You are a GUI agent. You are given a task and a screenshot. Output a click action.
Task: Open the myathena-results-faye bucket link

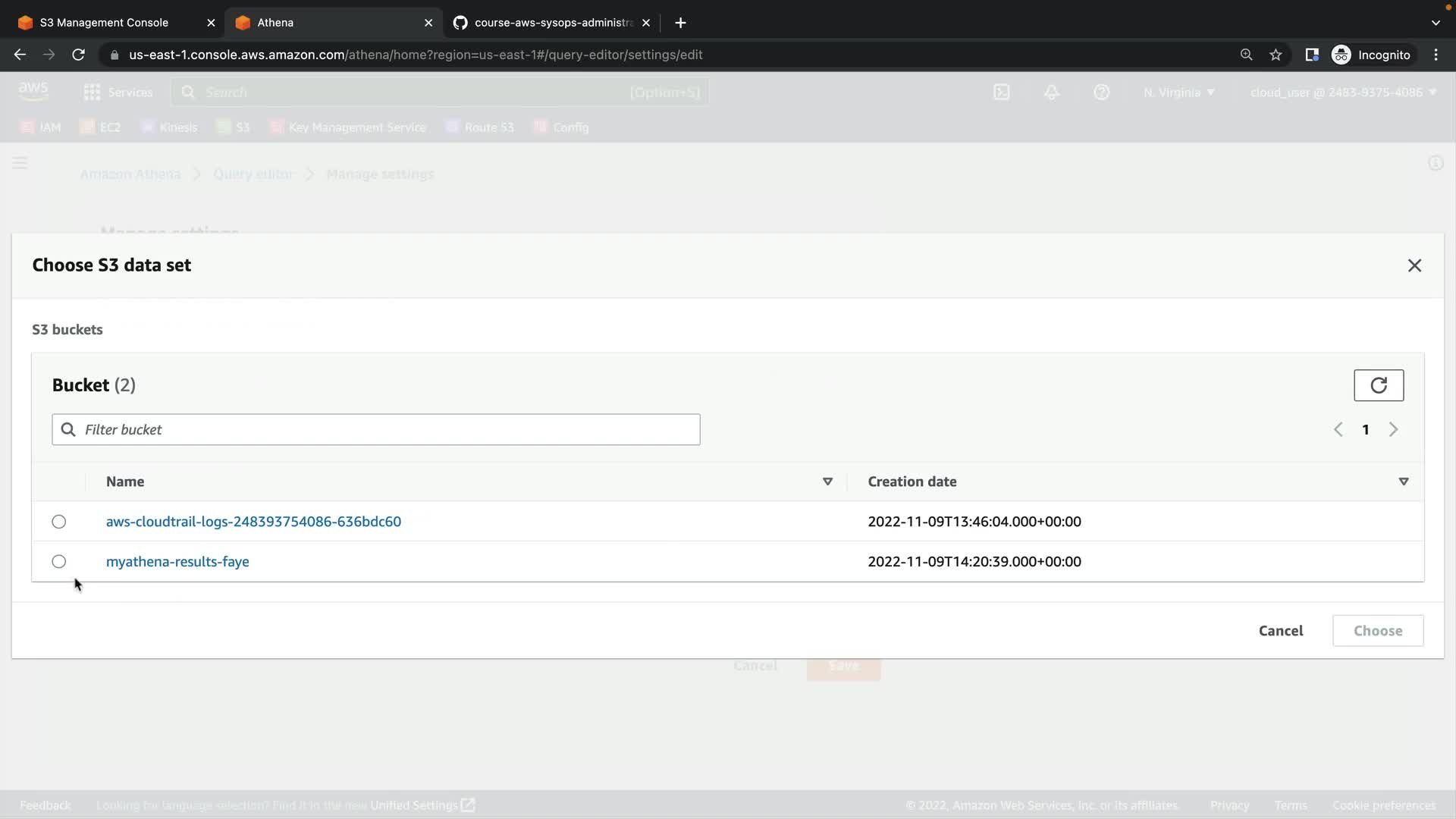(x=177, y=562)
